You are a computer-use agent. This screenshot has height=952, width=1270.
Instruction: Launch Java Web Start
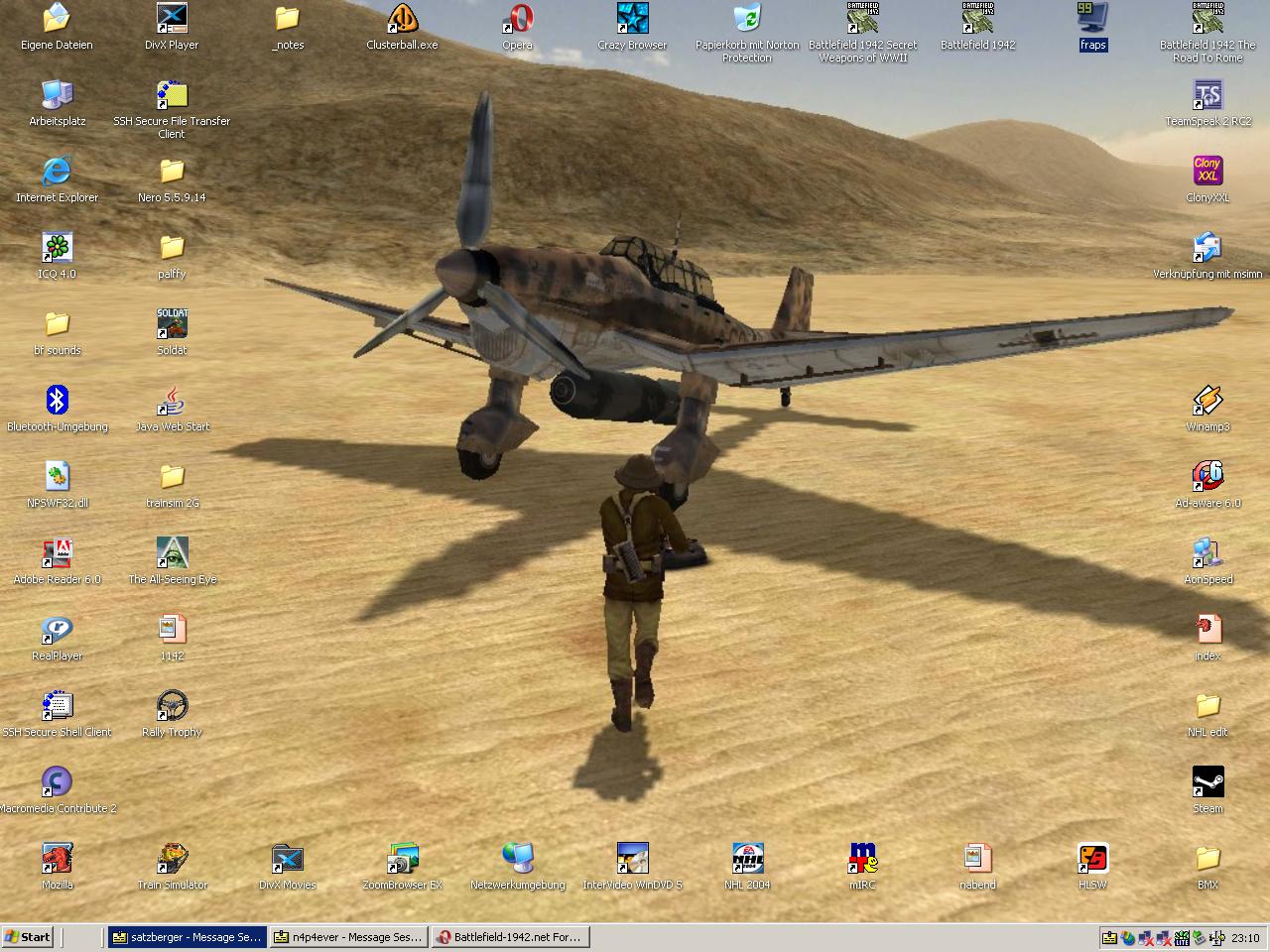pos(172,409)
